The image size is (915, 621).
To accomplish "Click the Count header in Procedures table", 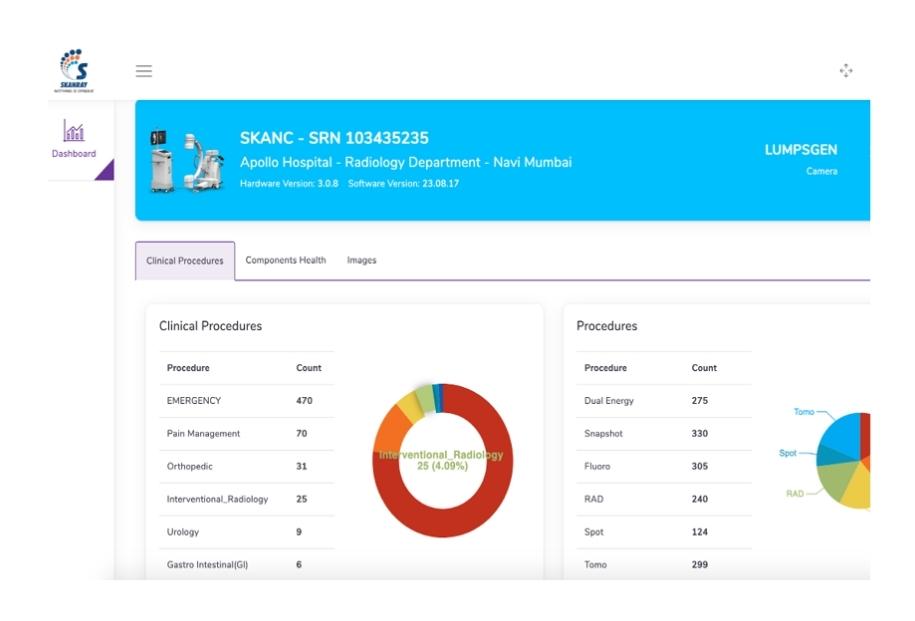I will (x=704, y=368).
